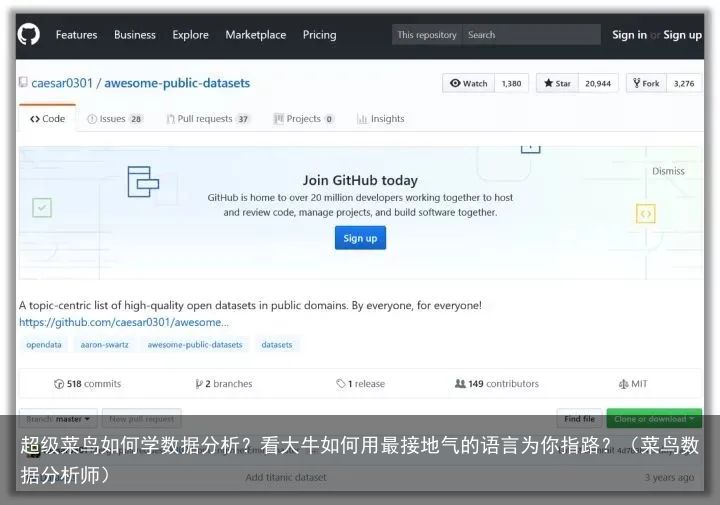Viewport: 720px width, 505px height.
Task: Click the repository book icon
Action: coord(23,82)
